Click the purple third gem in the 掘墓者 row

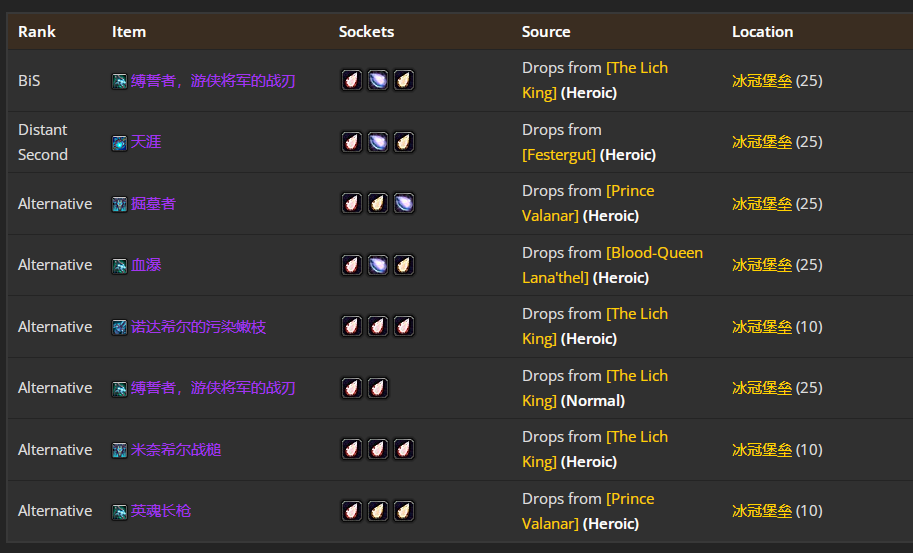pyautogui.click(x=403, y=203)
